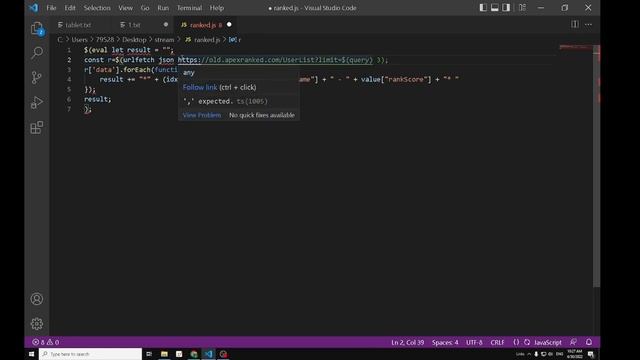Change line endings via CRLF
640x360 pixels.
[497, 342]
